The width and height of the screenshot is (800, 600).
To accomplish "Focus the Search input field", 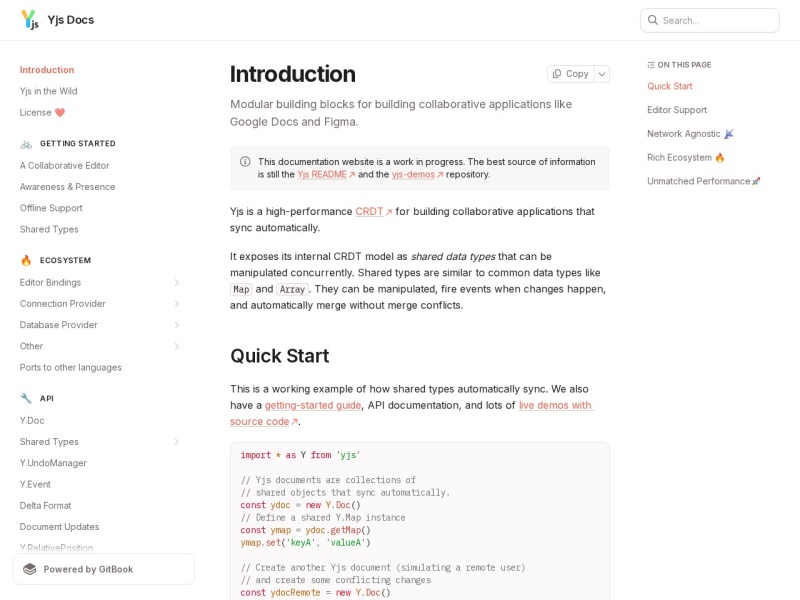I will click(710, 20).
